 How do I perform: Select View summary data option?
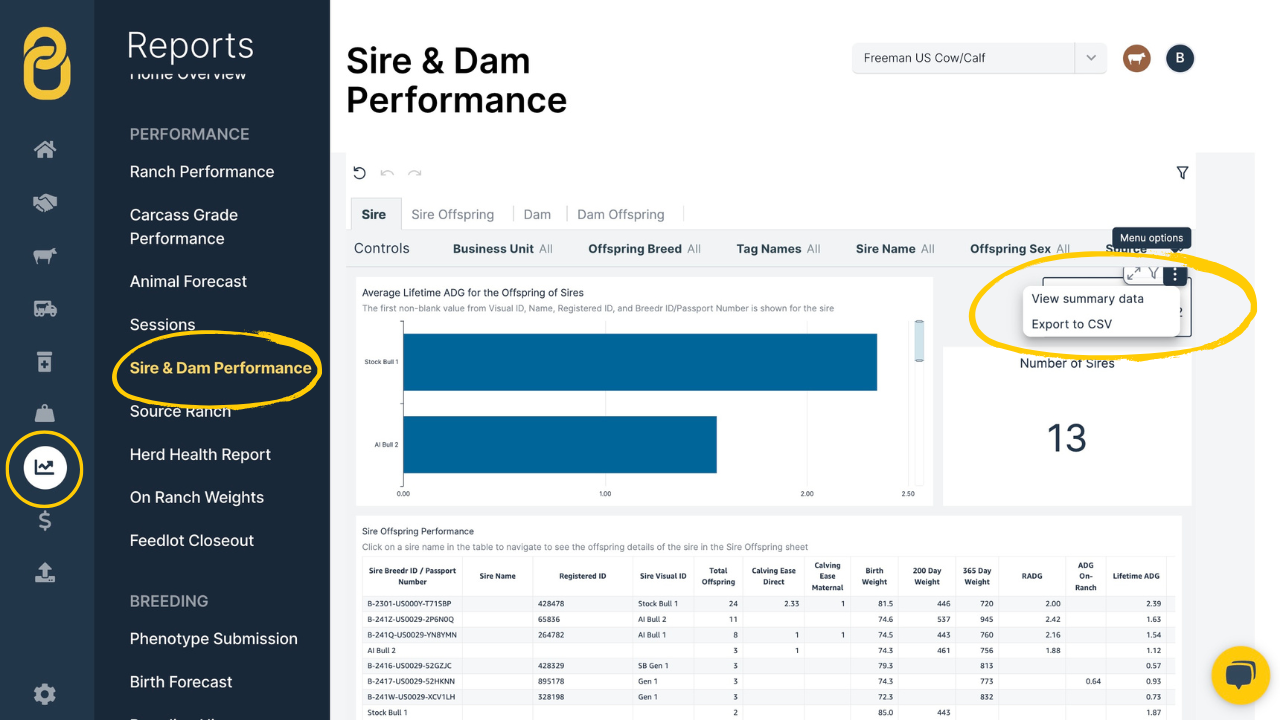(x=1087, y=299)
